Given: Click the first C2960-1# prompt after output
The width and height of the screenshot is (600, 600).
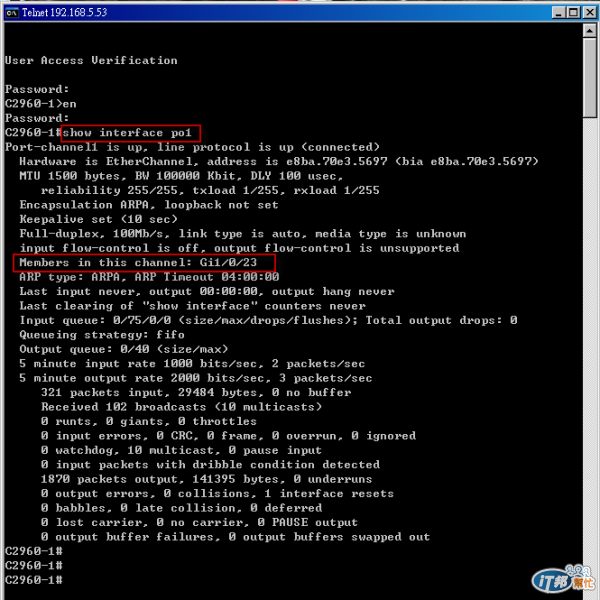Looking at the screenshot, I should (34, 551).
